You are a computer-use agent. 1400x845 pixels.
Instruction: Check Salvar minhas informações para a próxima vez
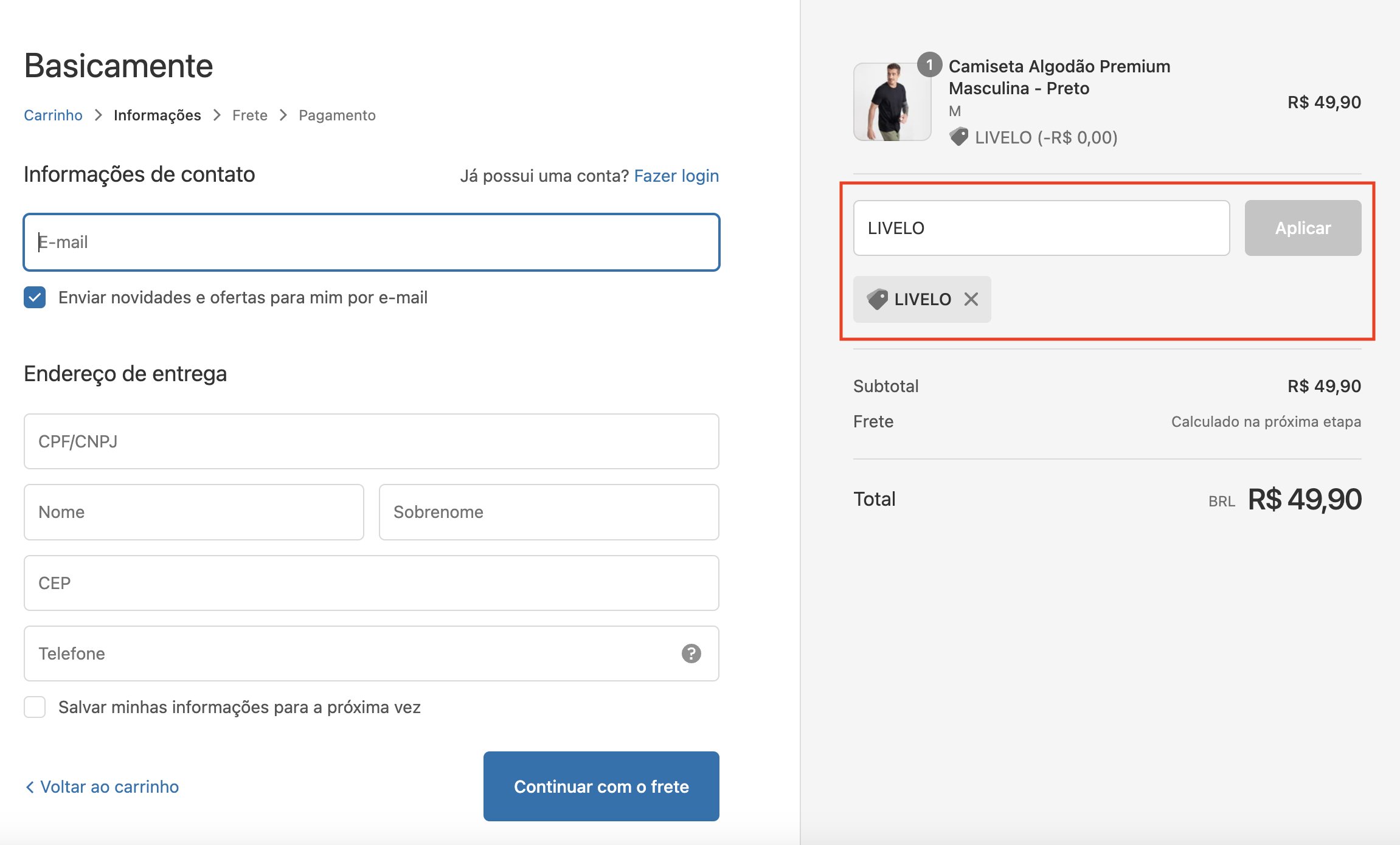pyautogui.click(x=35, y=707)
